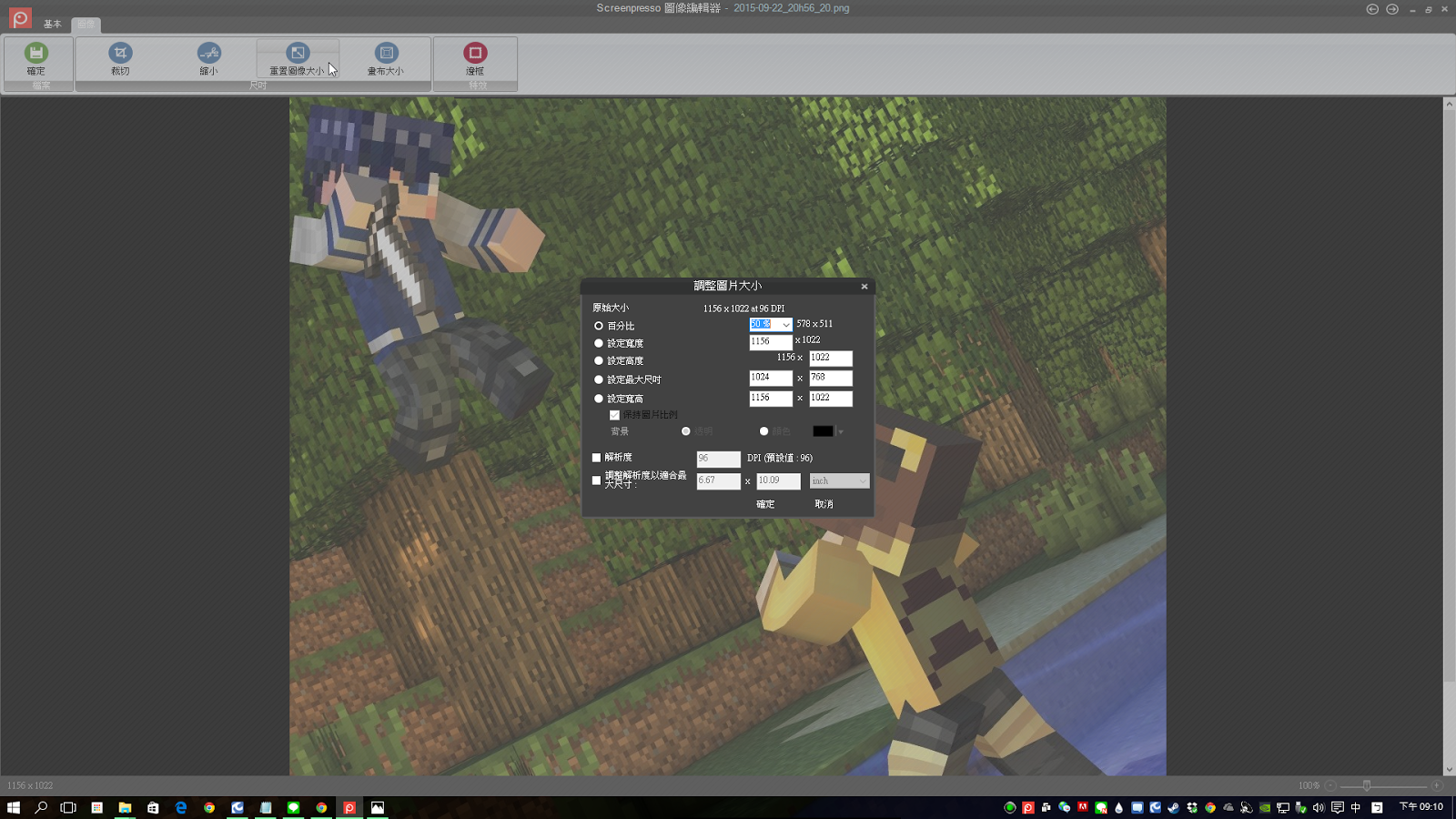
Task: Open the Windows Start menu
Action: 14,807
